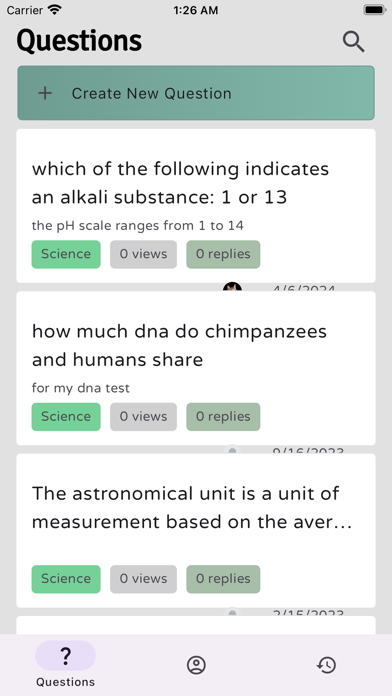Tap the cat avatar under alkali question

tap(232, 286)
